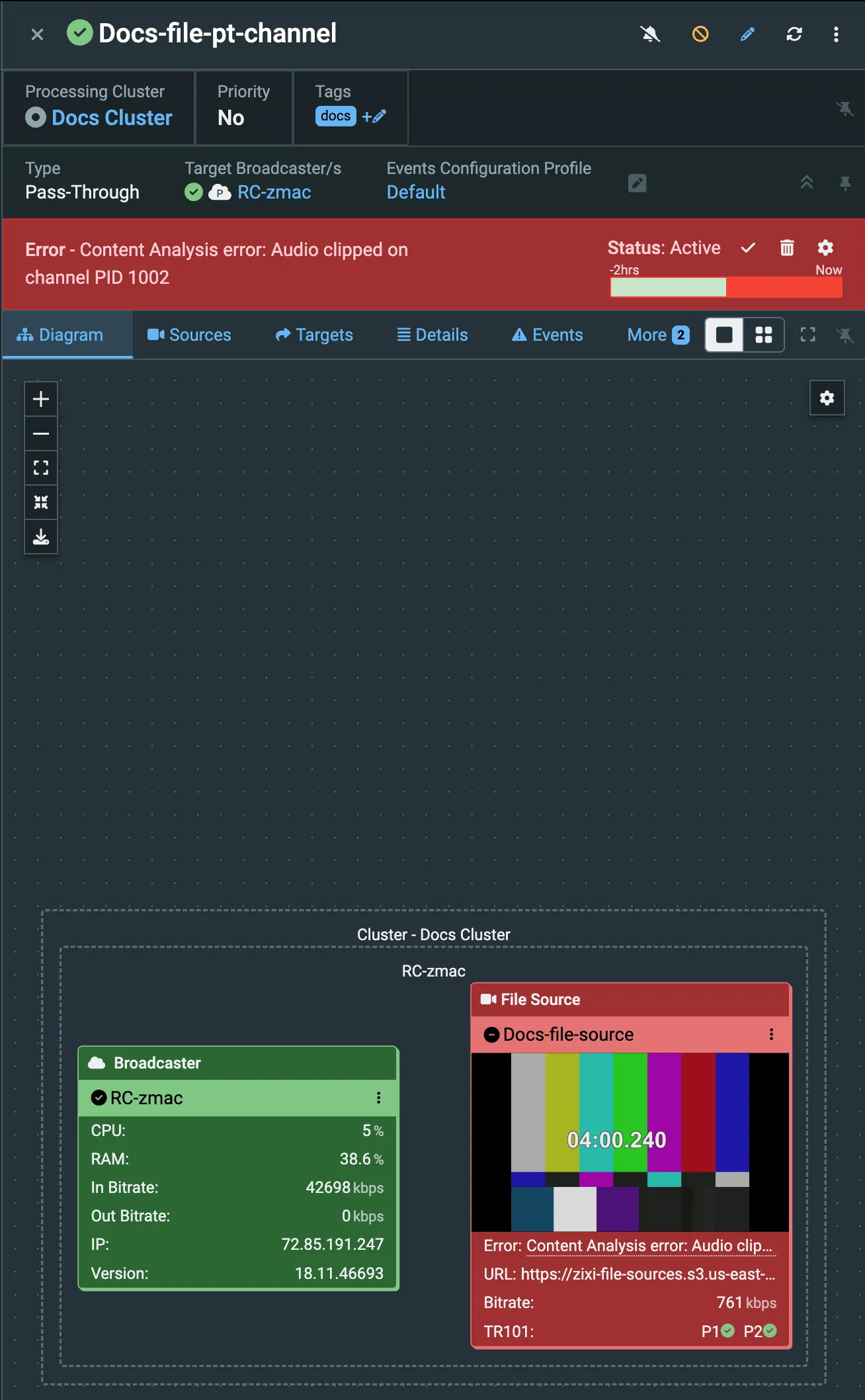Refresh the channel data

tap(794, 34)
